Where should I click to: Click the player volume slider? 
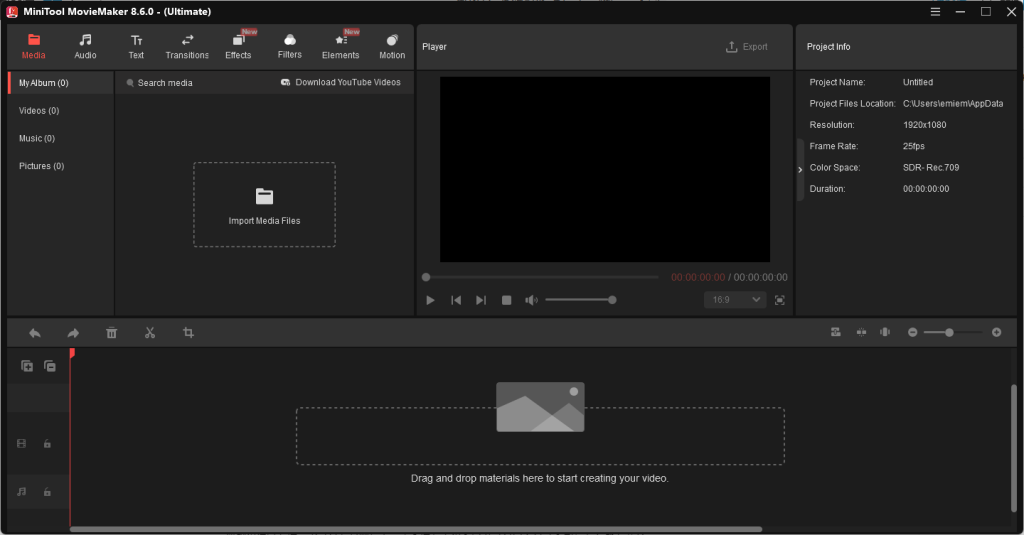[x=579, y=300]
